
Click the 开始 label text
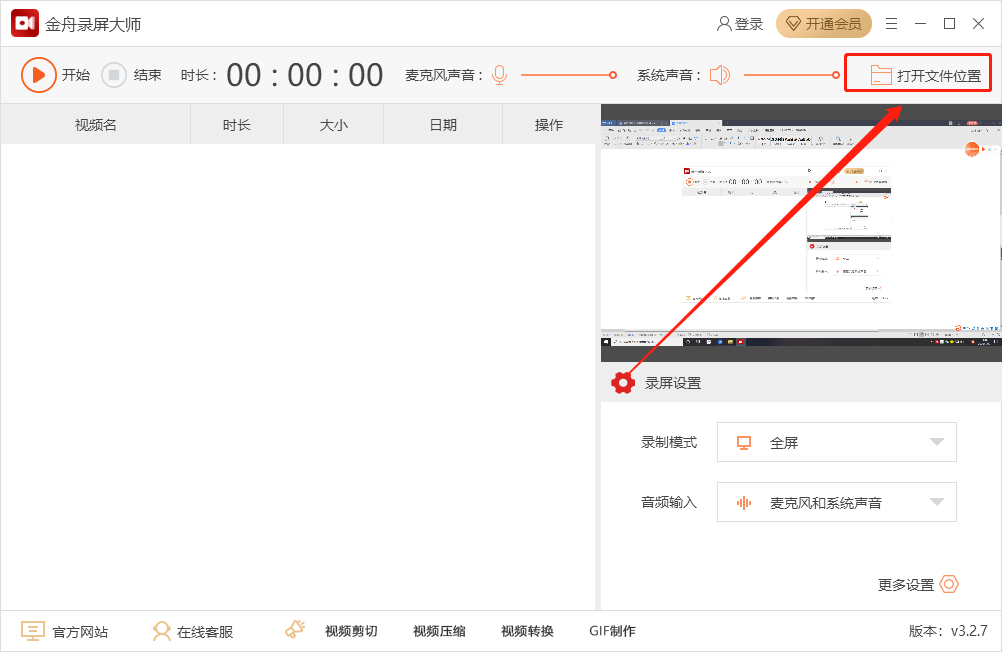coord(75,75)
